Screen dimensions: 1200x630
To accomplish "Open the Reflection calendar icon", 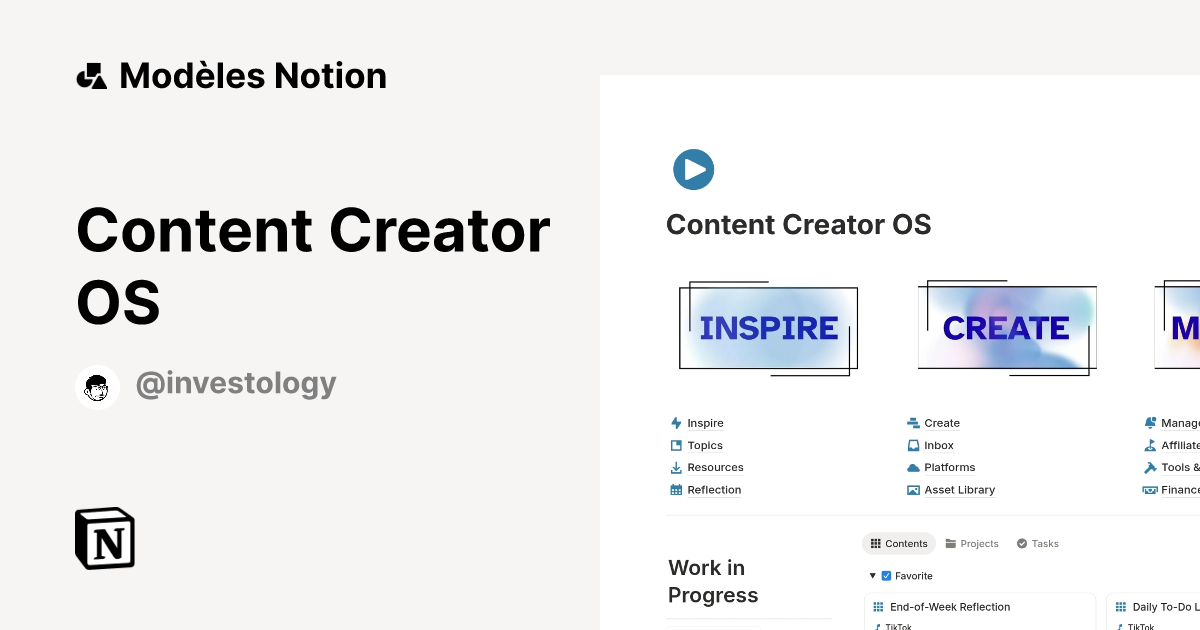I will point(676,489).
